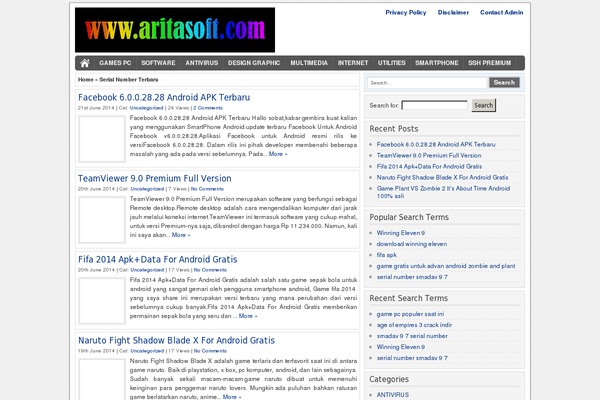Click 'game pc populer saat ini' recent term
This screenshot has width=600, height=400.
[410, 314]
